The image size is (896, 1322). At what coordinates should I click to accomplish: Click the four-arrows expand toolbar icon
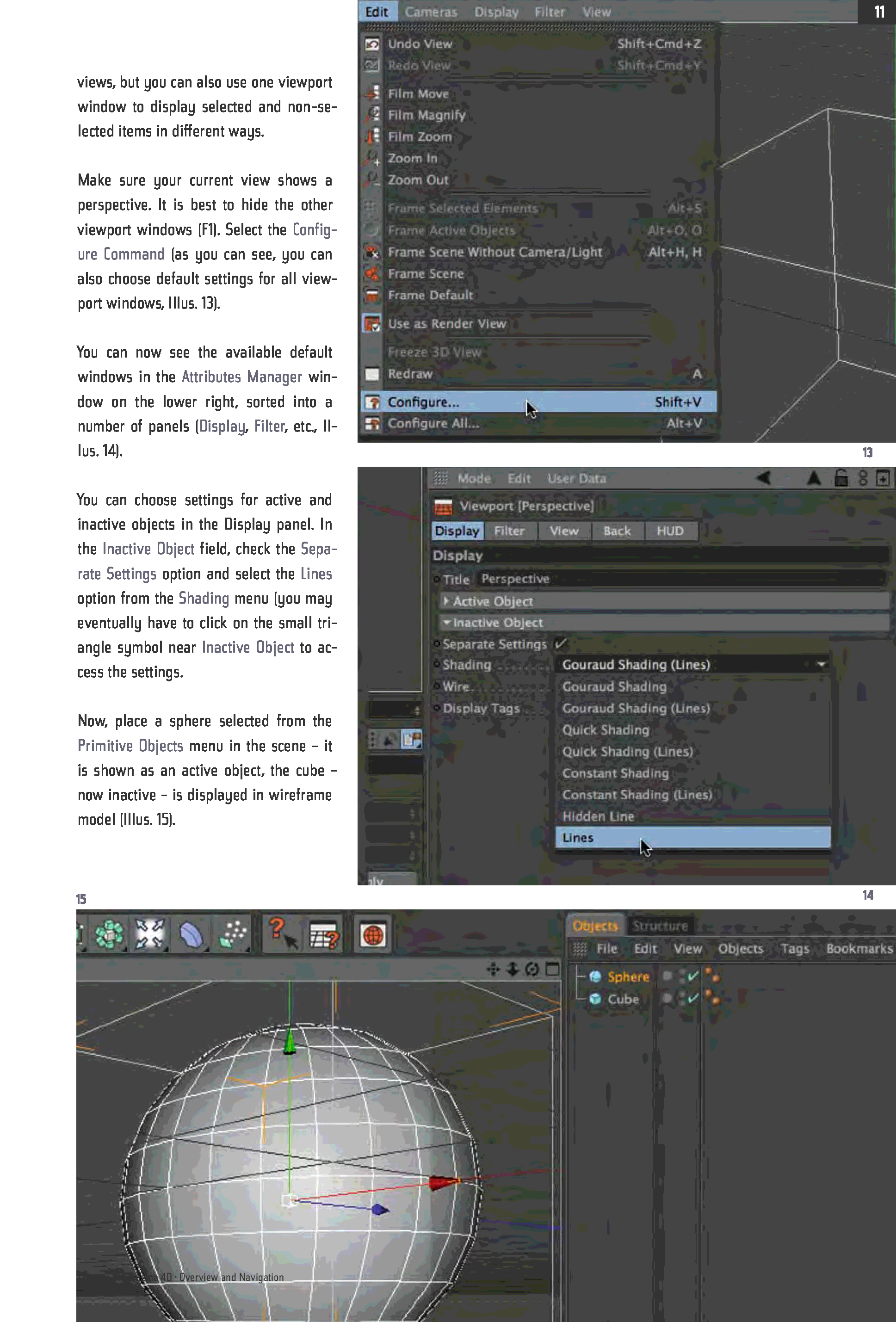click(149, 935)
